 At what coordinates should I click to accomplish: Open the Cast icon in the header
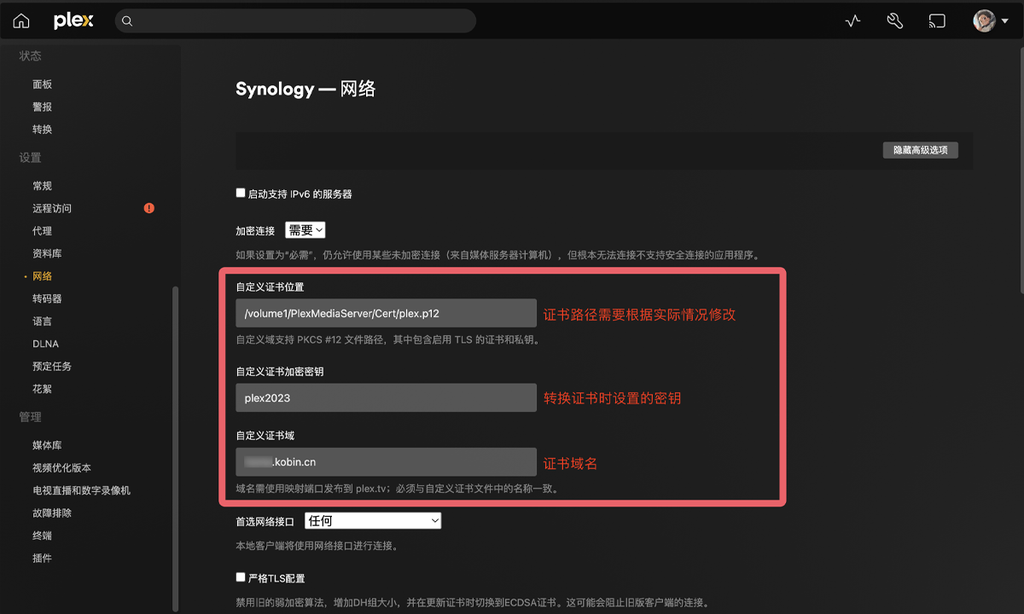[937, 20]
